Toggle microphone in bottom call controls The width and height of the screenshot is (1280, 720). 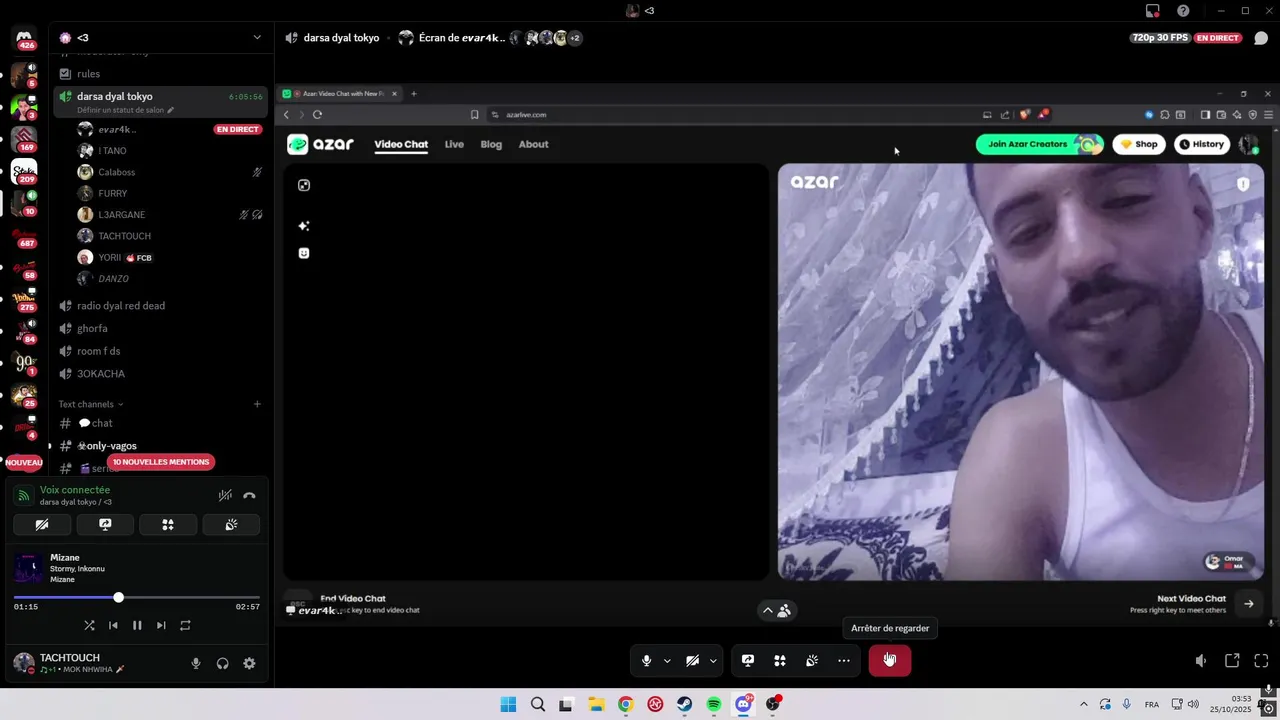click(x=647, y=661)
